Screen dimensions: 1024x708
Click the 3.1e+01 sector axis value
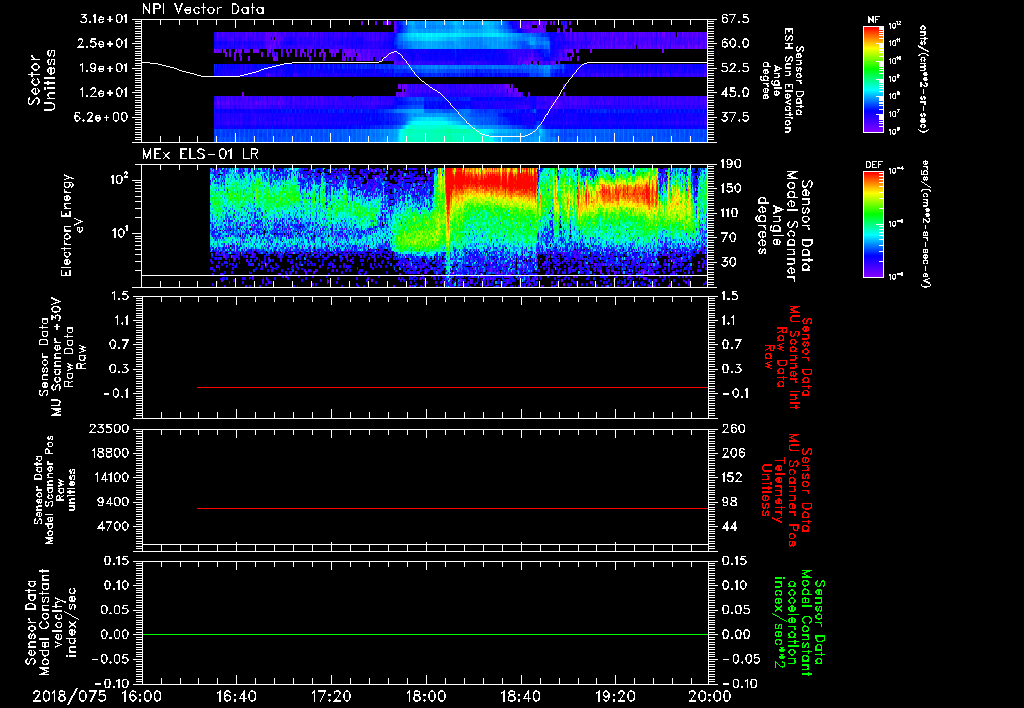[x=104, y=19]
